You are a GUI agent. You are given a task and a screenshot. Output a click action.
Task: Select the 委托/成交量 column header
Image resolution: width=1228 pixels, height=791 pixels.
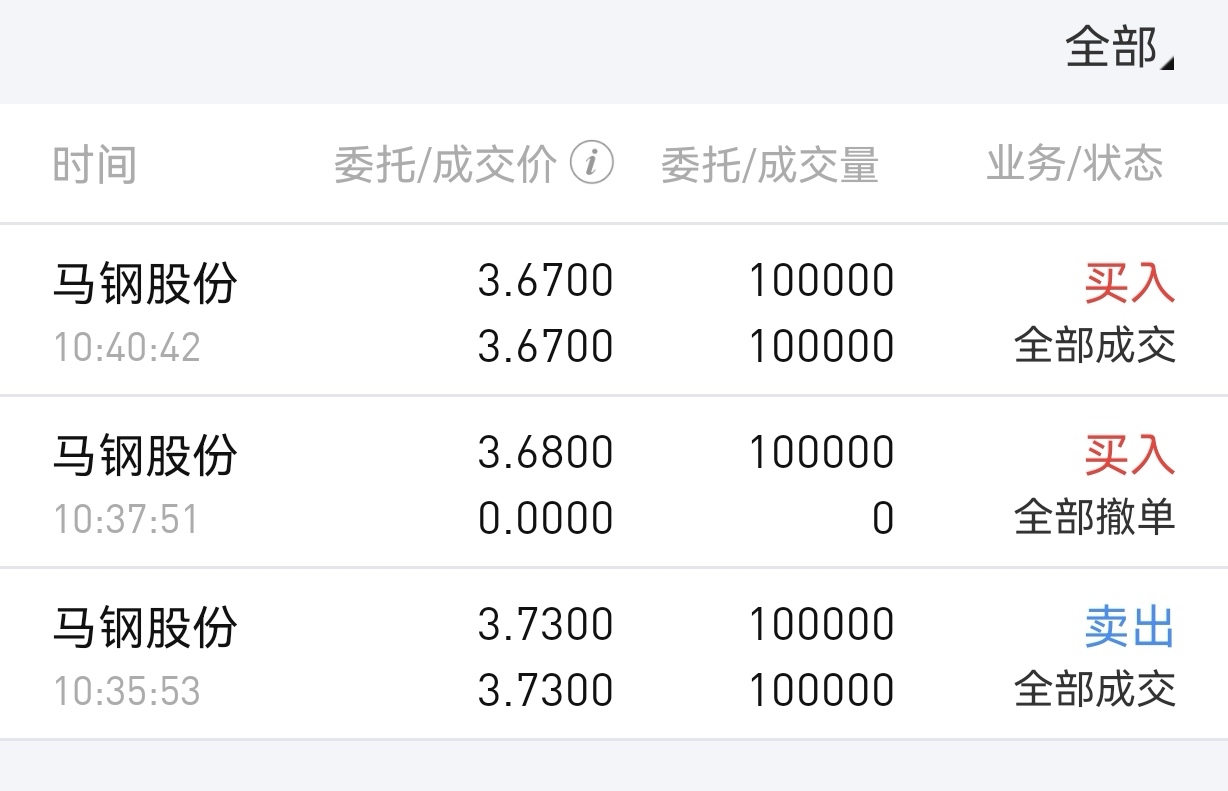tap(769, 165)
